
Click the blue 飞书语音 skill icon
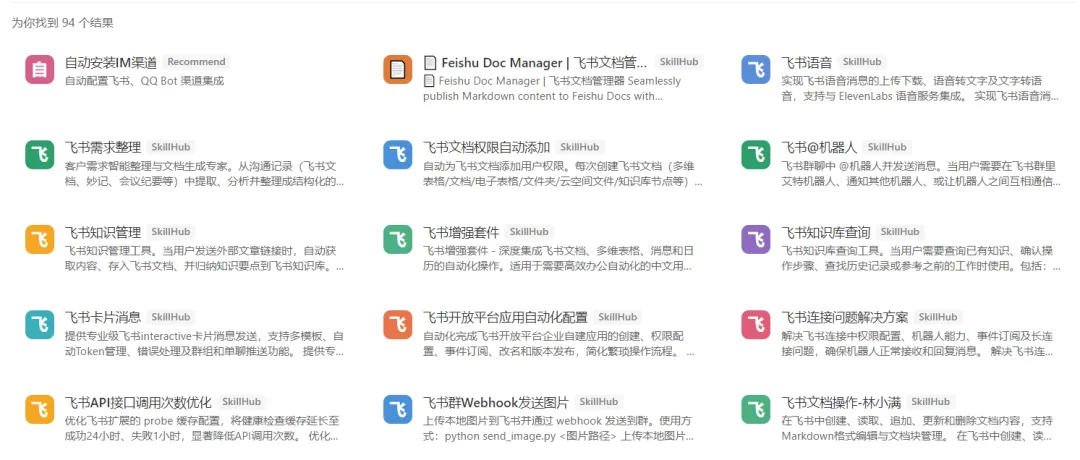[756, 70]
